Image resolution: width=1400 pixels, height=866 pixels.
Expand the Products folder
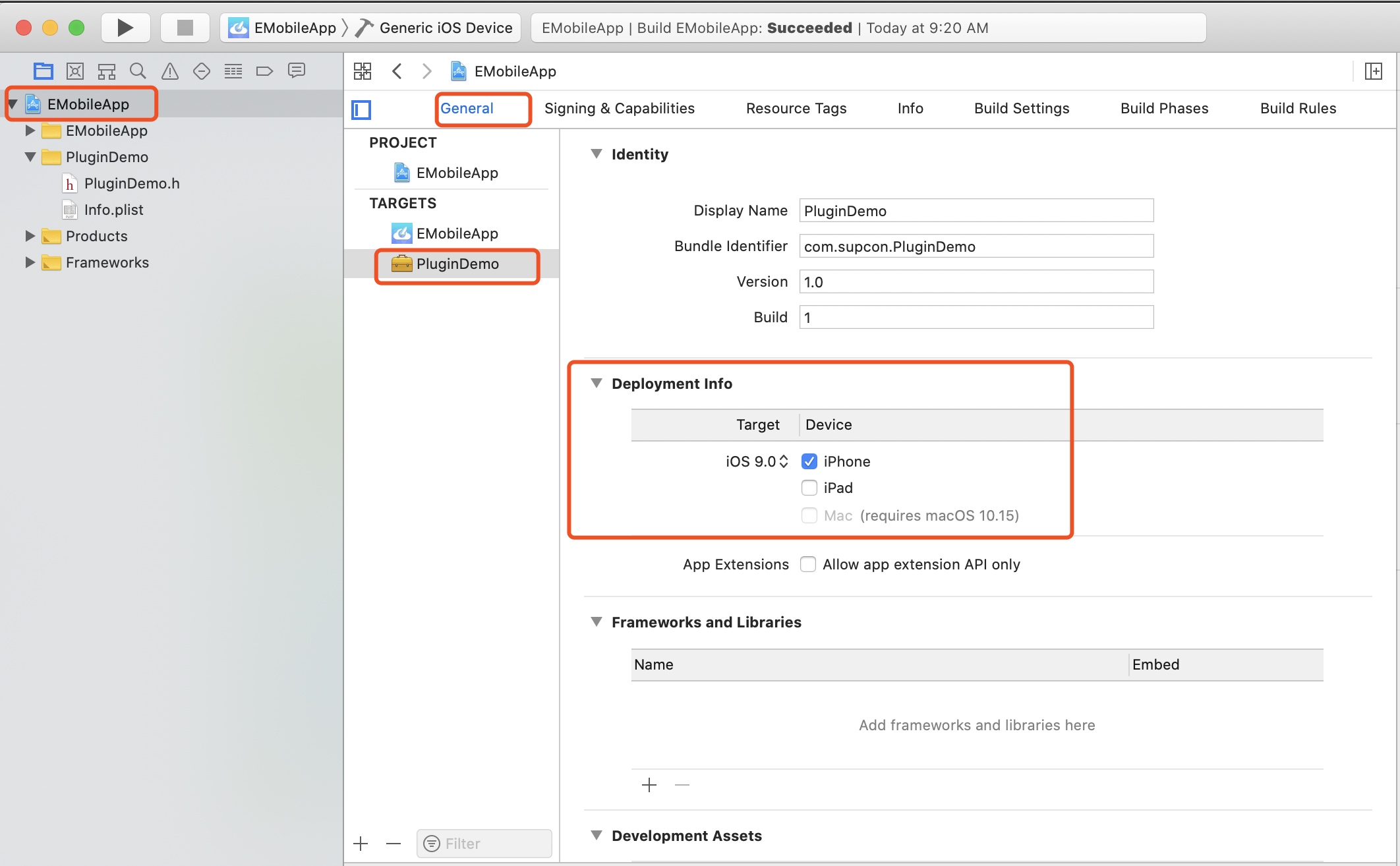(30, 236)
